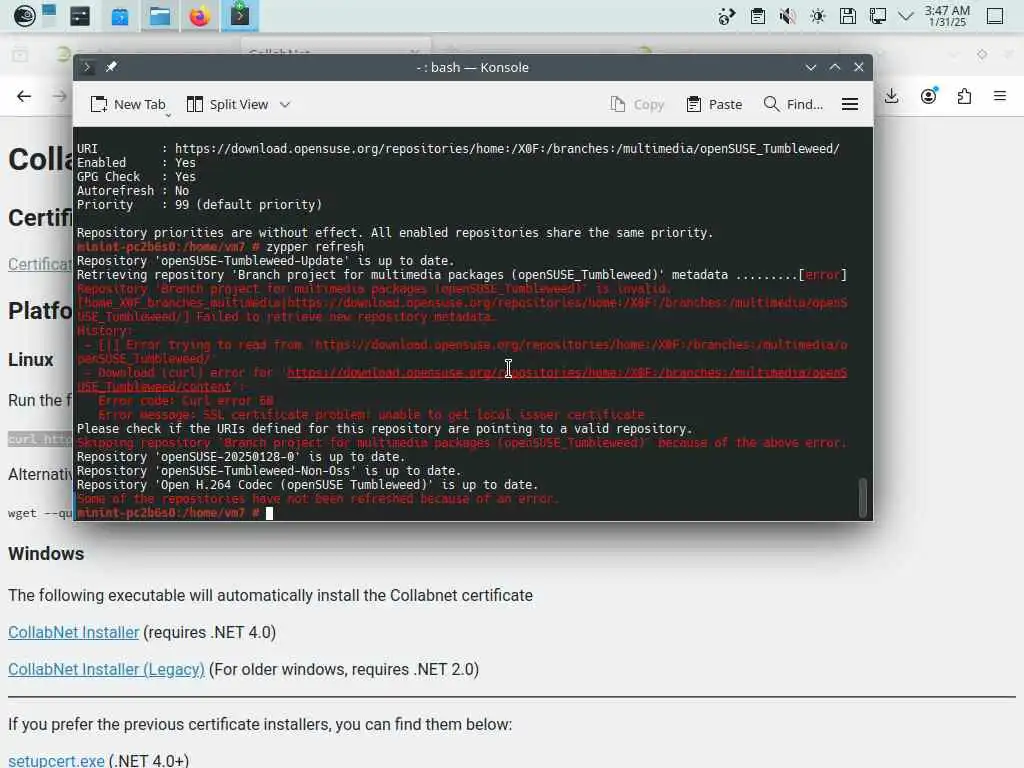Go back in Firefox with back arrow
1024x768 pixels.
coord(24,97)
